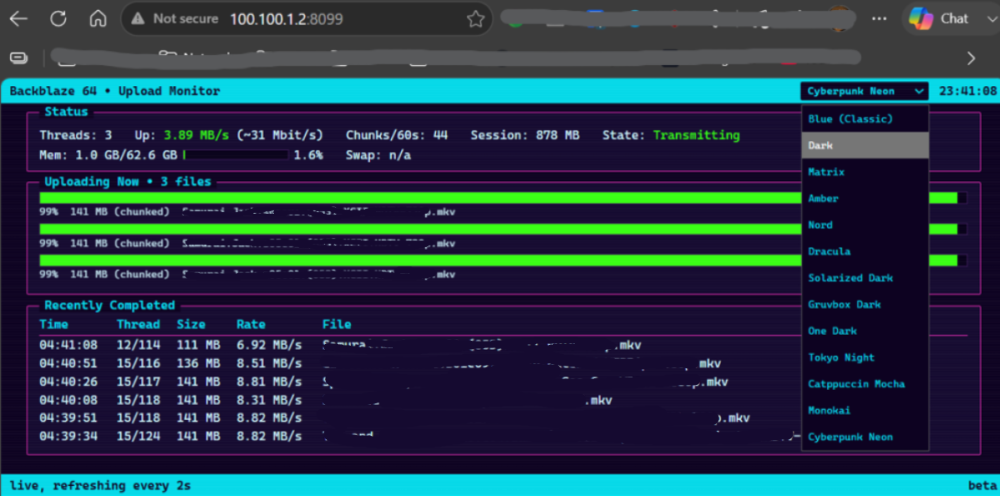Click the Backblaze 64 Upload Monitor title
The image size is (1000, 496).
point(115,91)
